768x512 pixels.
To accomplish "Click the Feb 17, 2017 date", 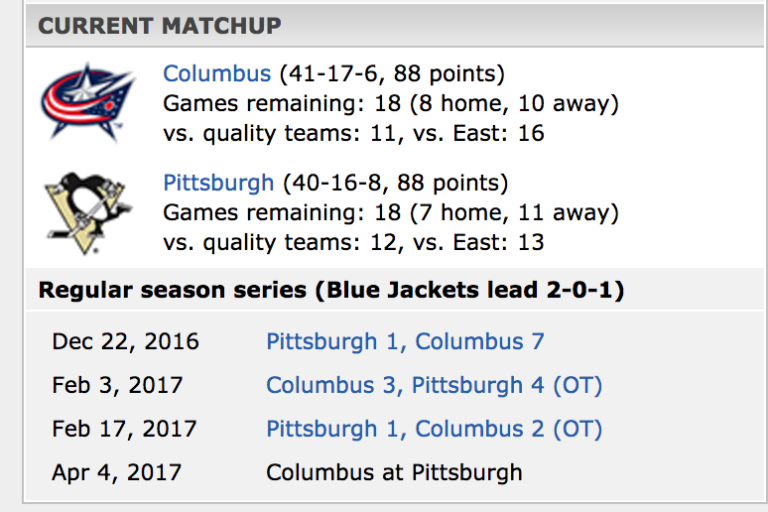I will point(124,429).
